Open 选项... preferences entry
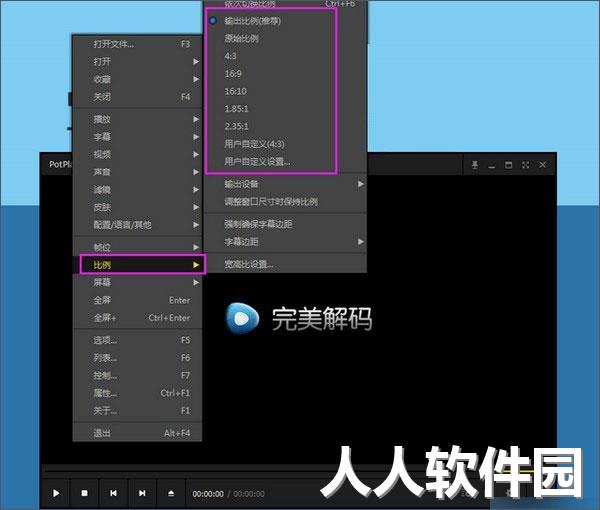This screenshot has height=510, width=600. (x=137, y=340)
